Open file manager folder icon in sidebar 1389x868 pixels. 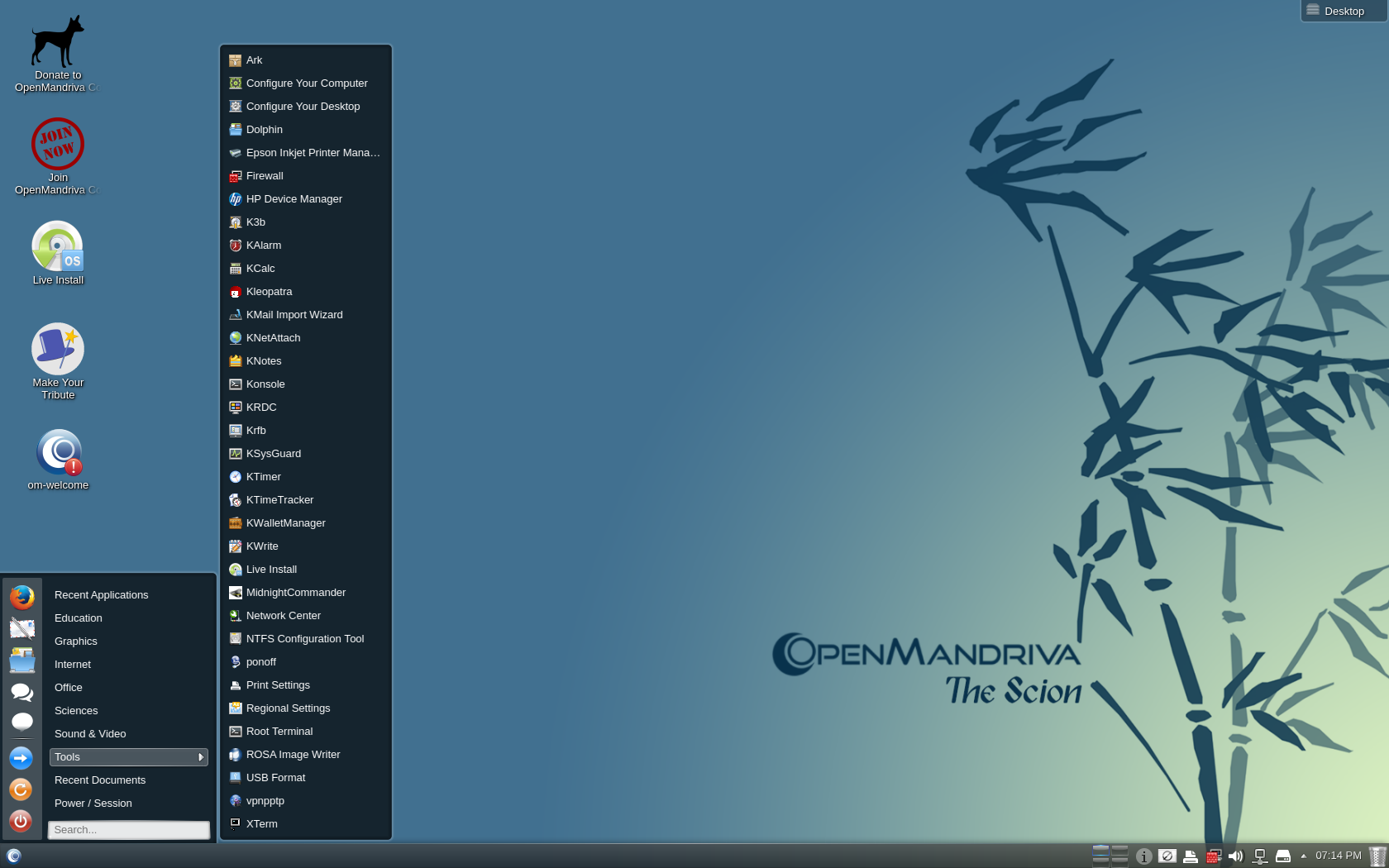tap(21, 661)
